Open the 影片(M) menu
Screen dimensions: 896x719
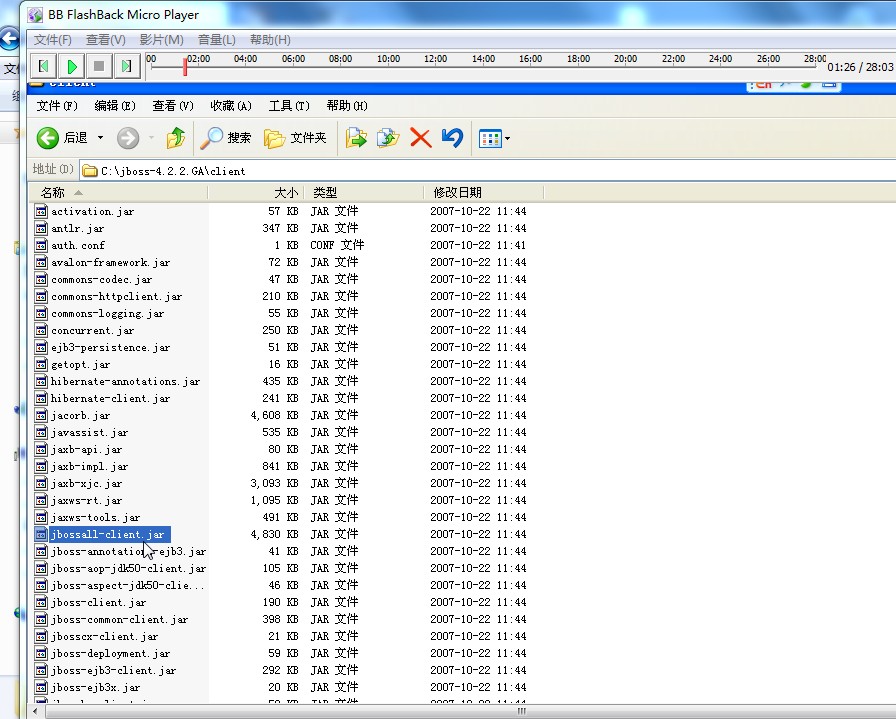(x=162, y=39)
